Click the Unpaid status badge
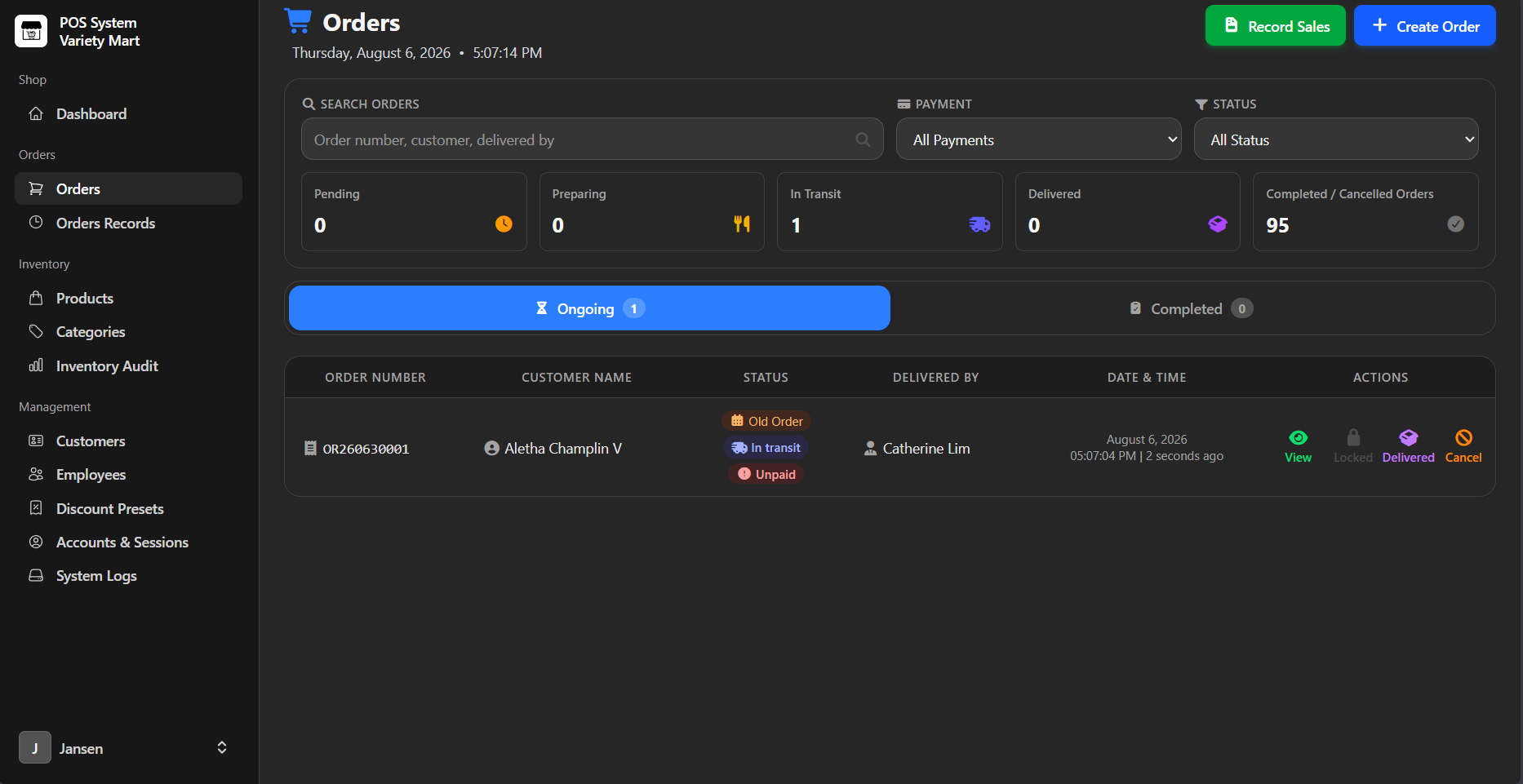This screenshot has height=784, width=1523. pos(766,474)
